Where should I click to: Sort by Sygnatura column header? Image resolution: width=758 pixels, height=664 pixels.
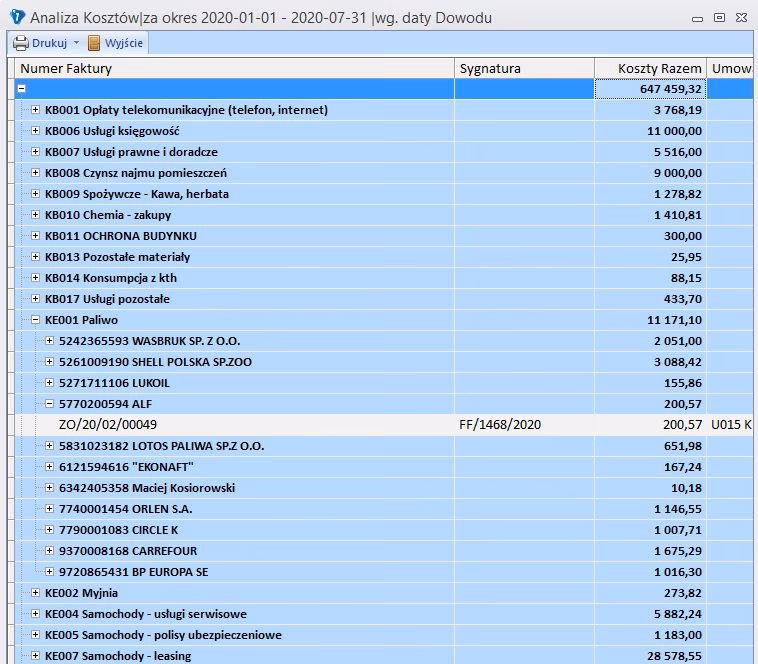point(525,69)
